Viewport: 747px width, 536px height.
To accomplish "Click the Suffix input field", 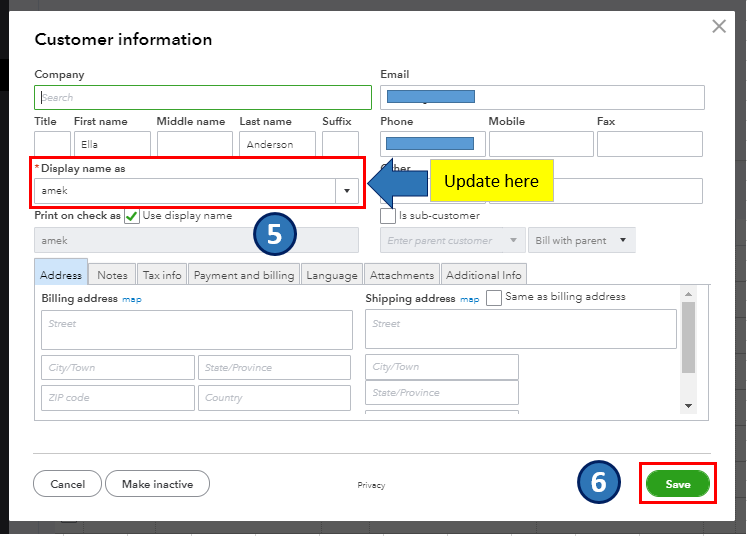I will (340, 144).
